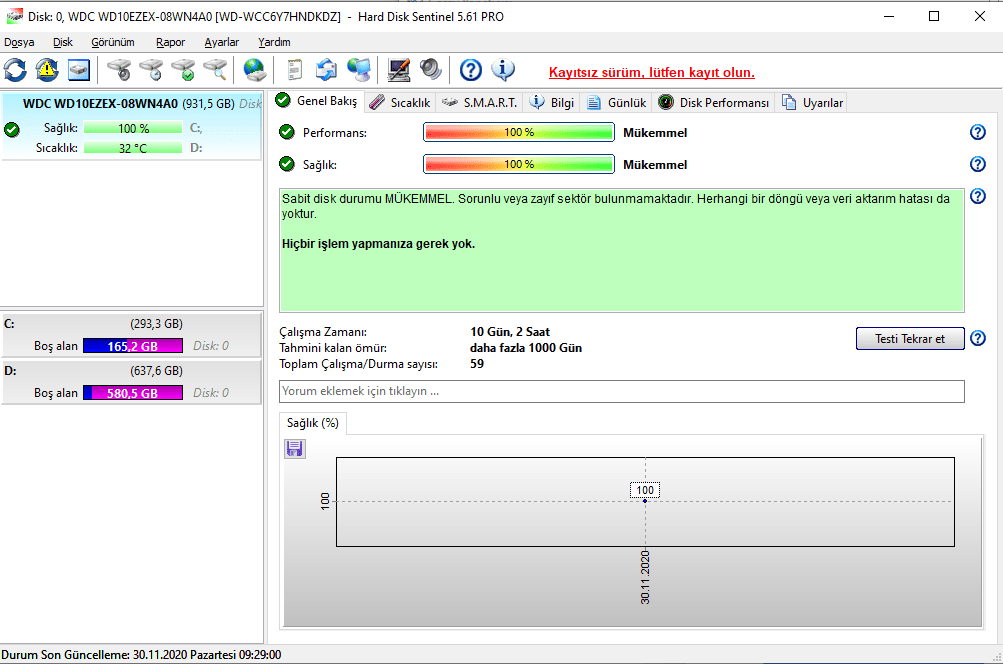Open the Rapor menu
This screenshot has height=664, width=1003.
(170, 42)
